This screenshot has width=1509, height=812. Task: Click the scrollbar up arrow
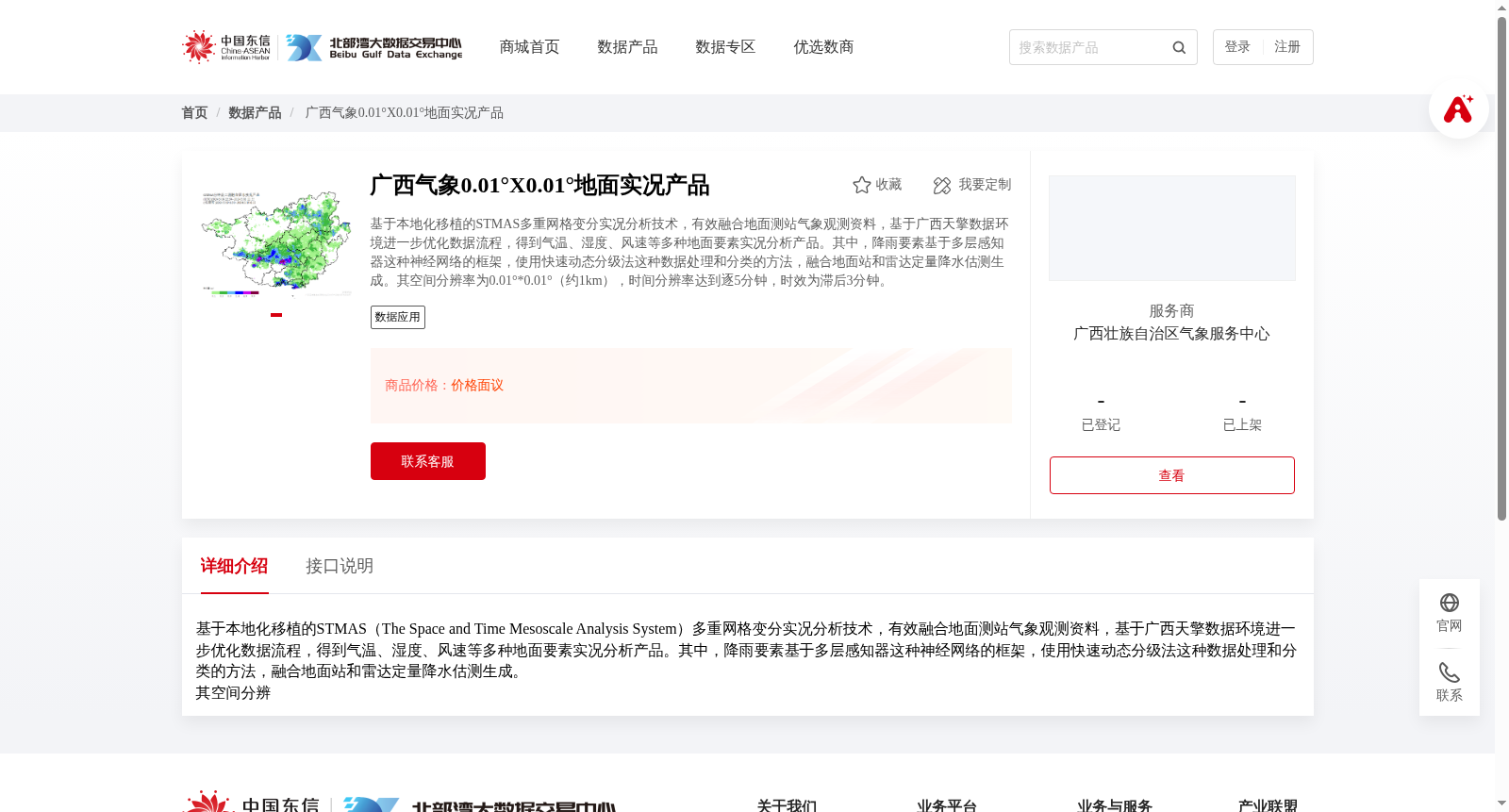click(x=1501, y=8)
